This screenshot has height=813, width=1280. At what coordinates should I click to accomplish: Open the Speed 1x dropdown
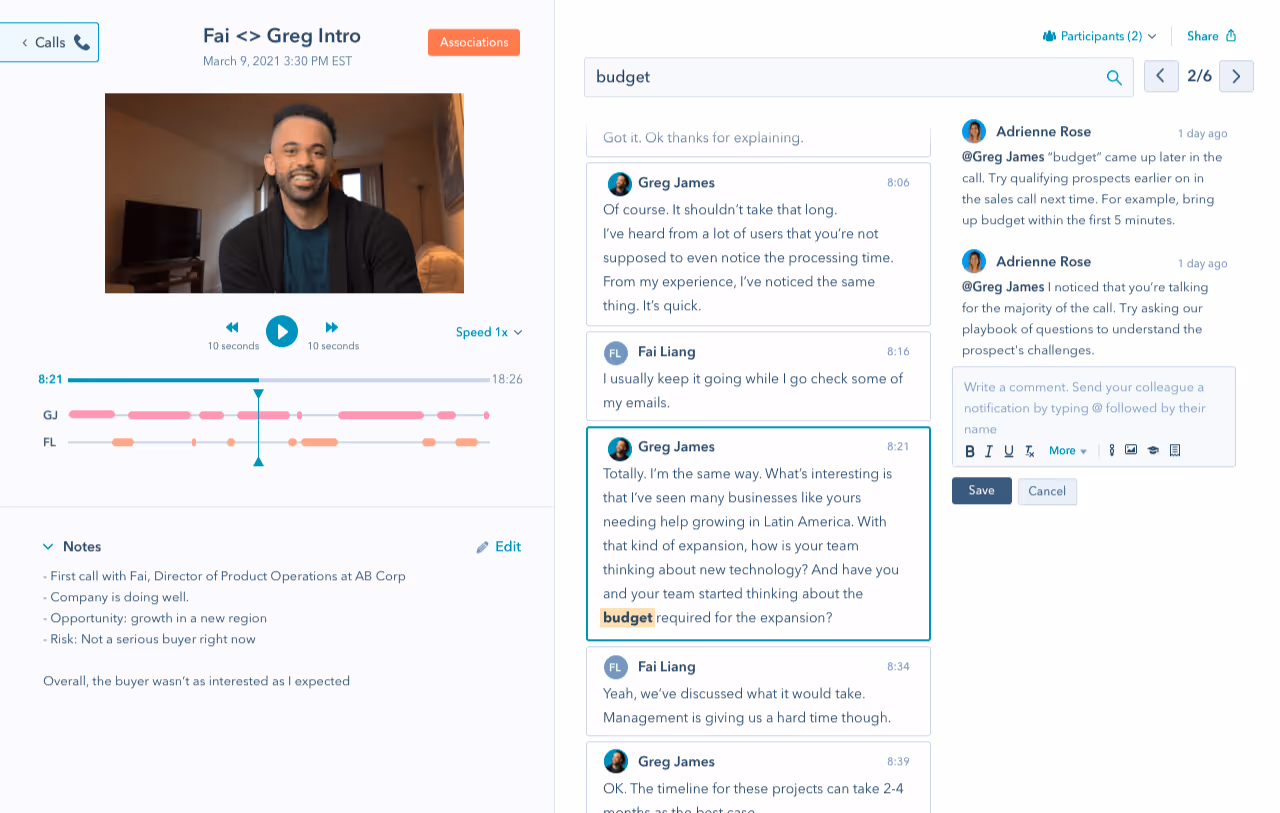488,331
